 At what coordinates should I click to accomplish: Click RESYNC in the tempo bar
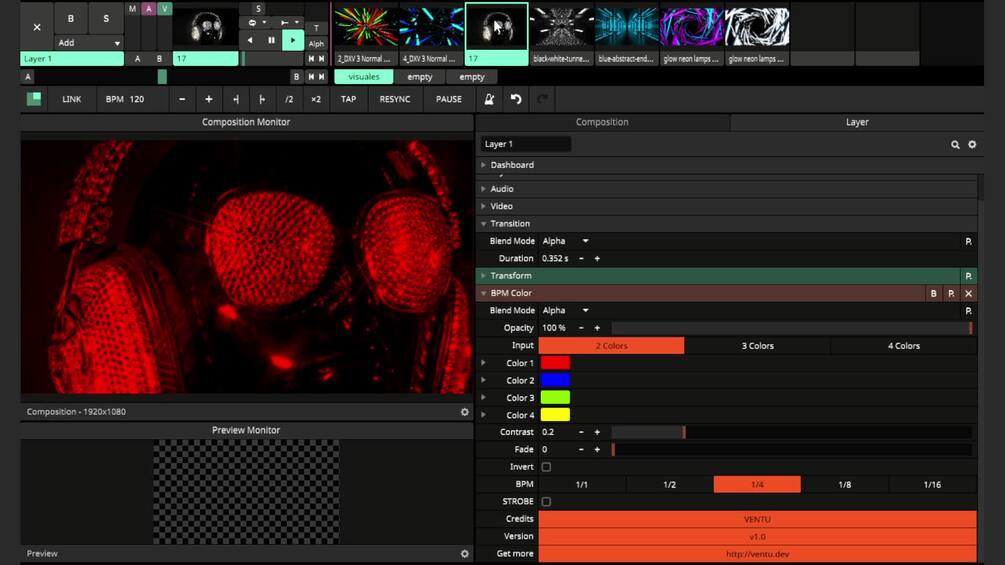tap(395, 99)
